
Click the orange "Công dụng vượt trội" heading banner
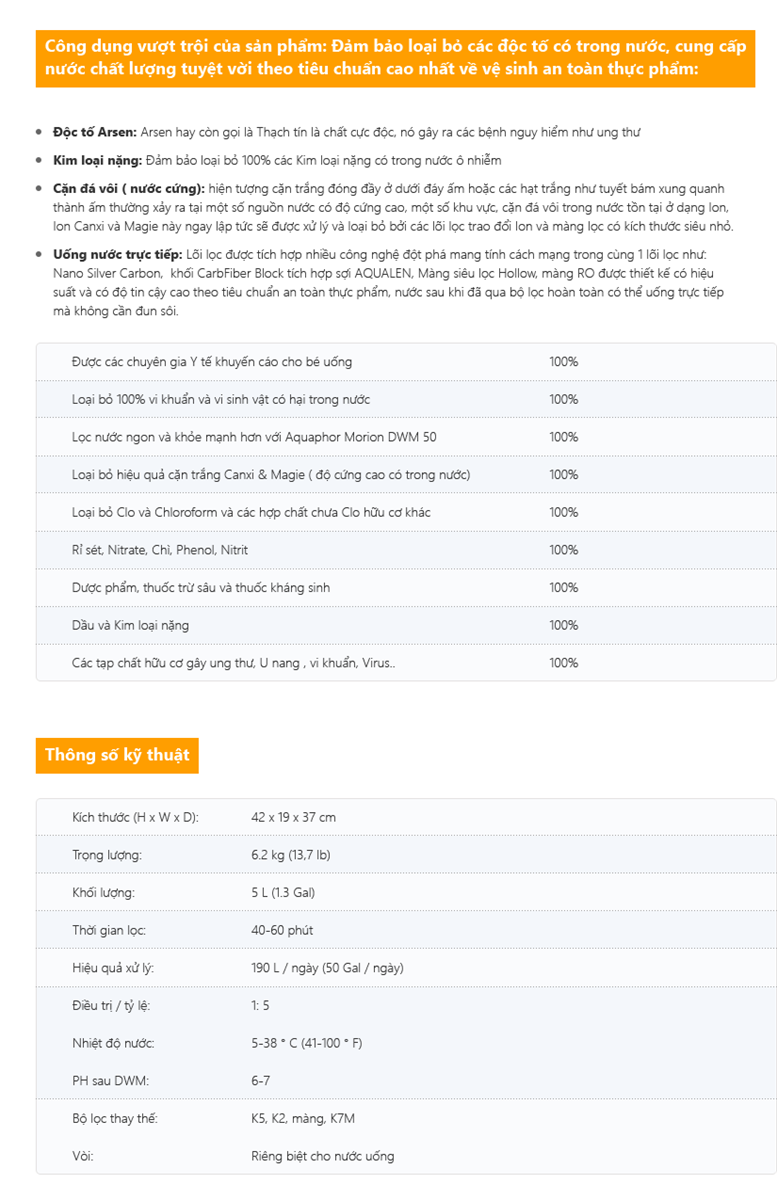pyautogui.click(x=395, y=58)
